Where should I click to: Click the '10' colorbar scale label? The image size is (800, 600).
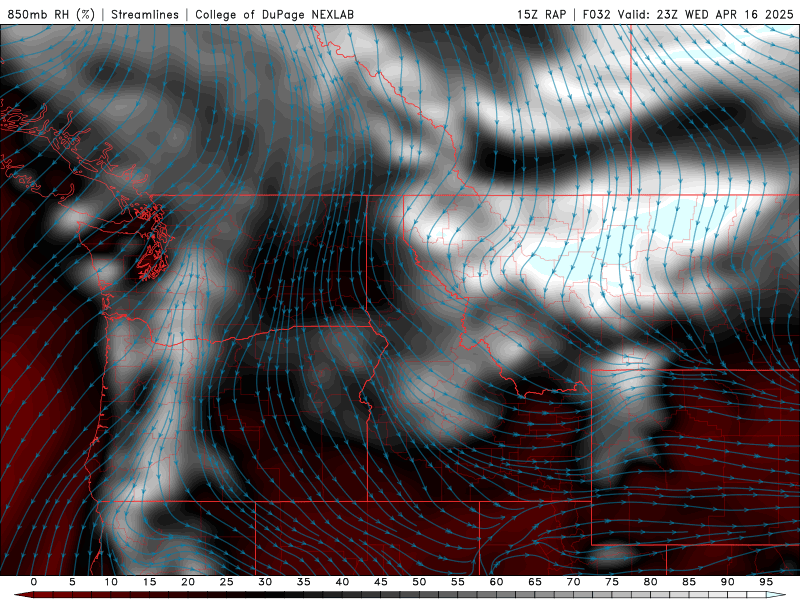point(111,582)
